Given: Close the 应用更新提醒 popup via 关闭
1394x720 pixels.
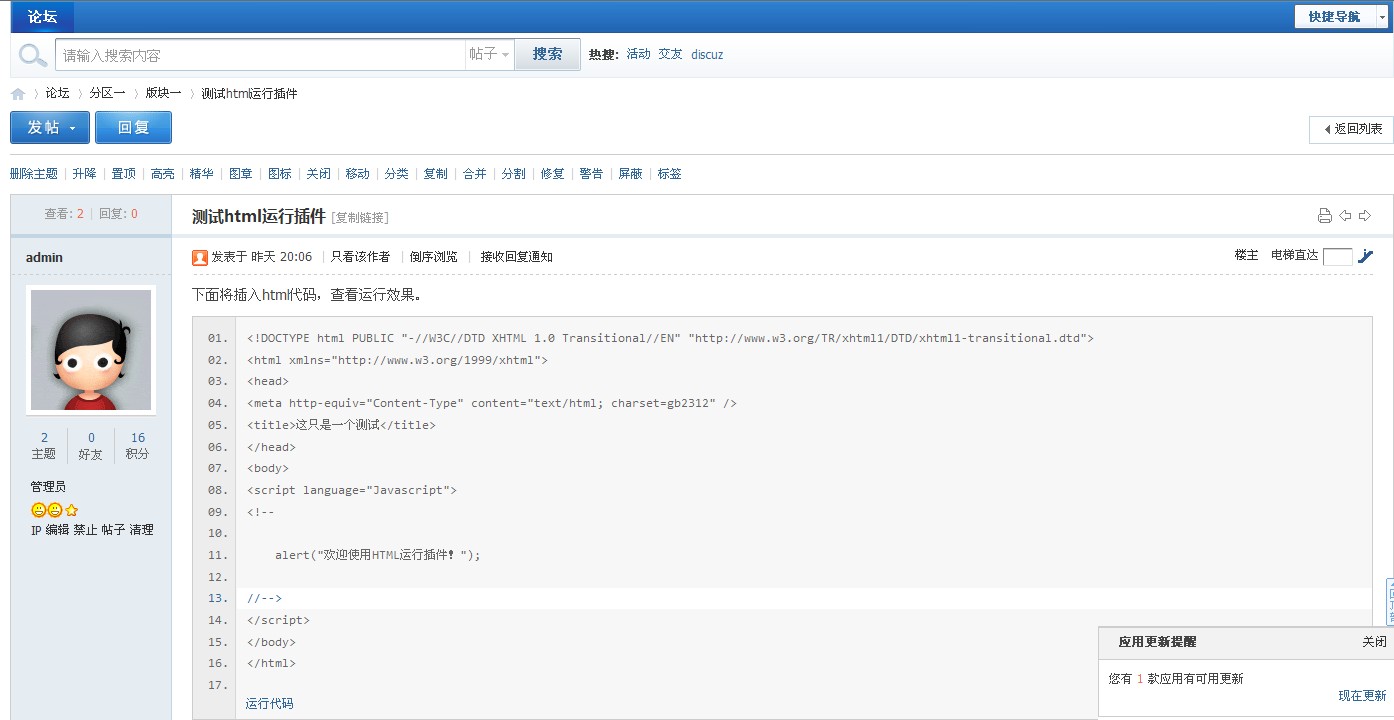Looking at the screenshot, I should 1374,642.
